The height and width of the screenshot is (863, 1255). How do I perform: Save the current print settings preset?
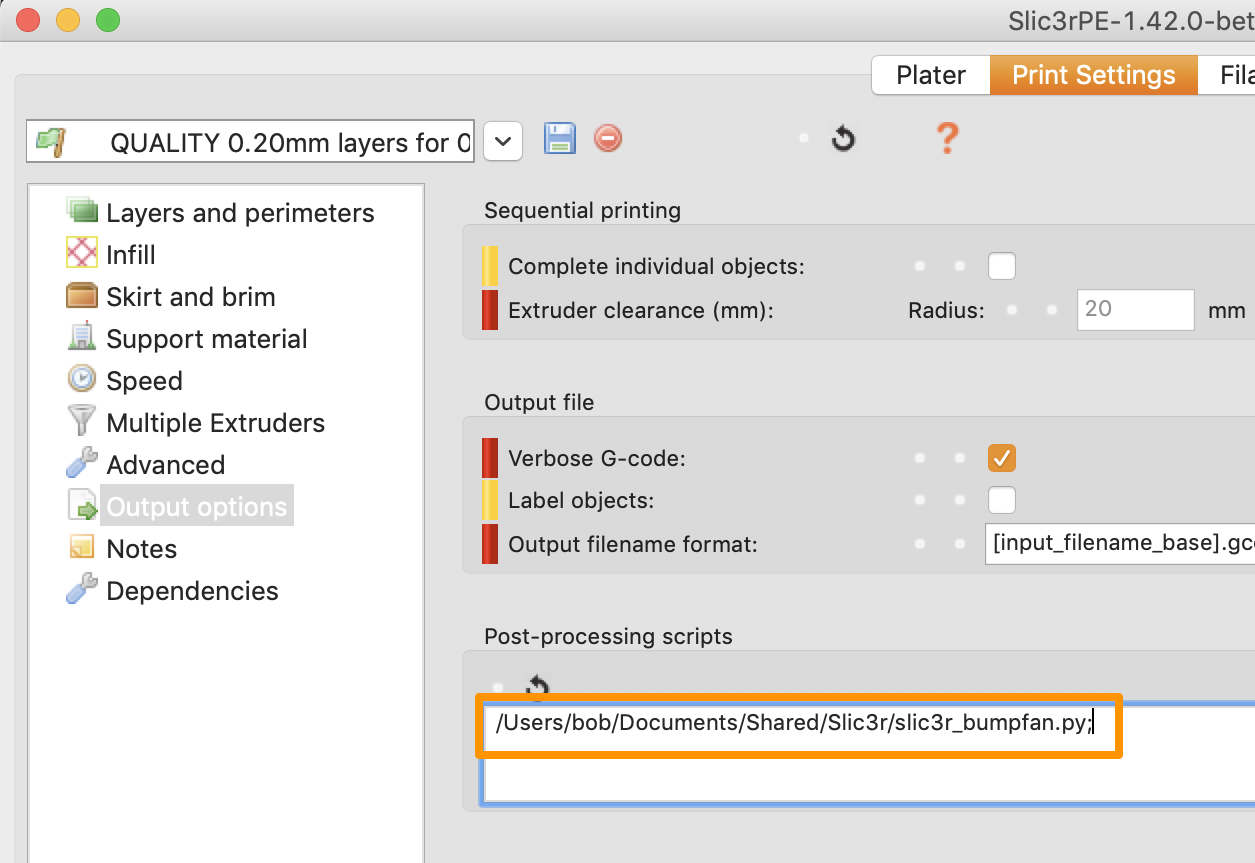click(x=559, y=138)
